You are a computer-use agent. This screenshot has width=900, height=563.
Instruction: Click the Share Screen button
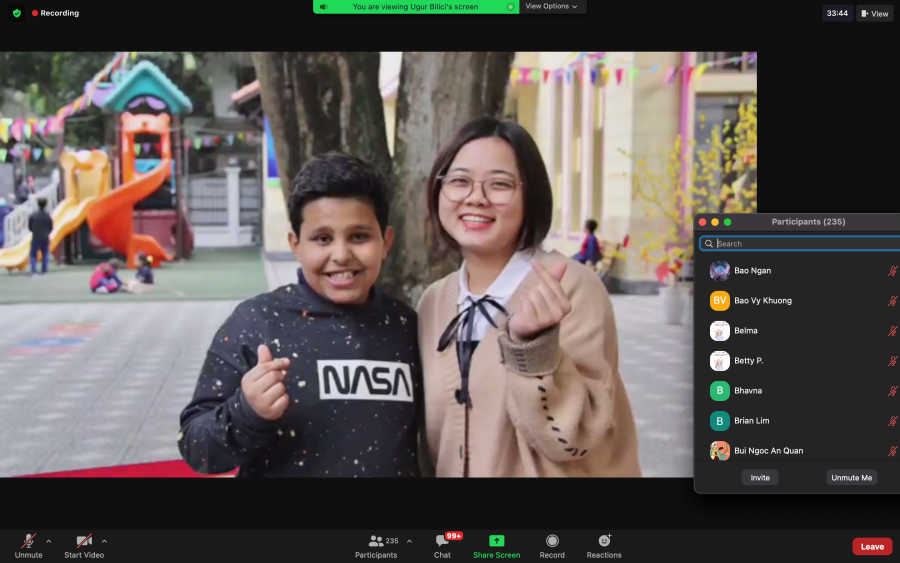point(496,546)
